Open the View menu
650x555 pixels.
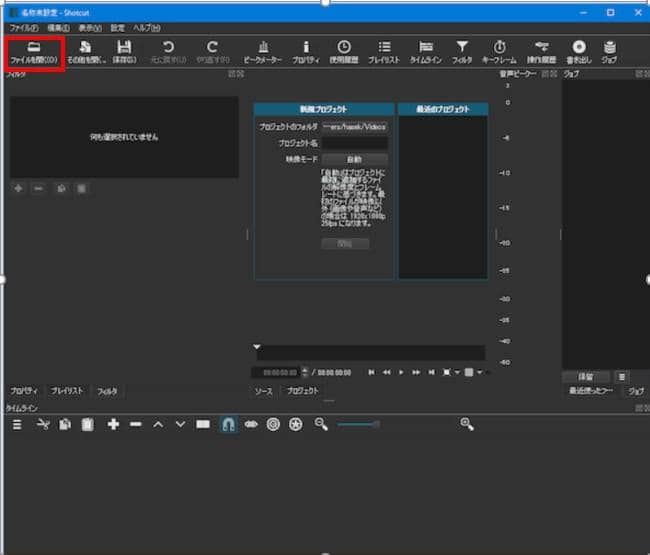[90, 28]
